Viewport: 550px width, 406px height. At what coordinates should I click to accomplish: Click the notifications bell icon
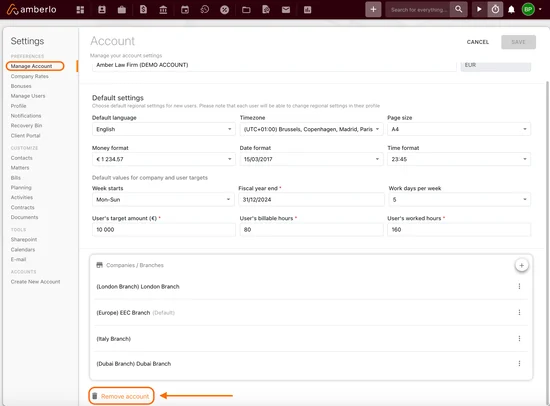point(511,10)
